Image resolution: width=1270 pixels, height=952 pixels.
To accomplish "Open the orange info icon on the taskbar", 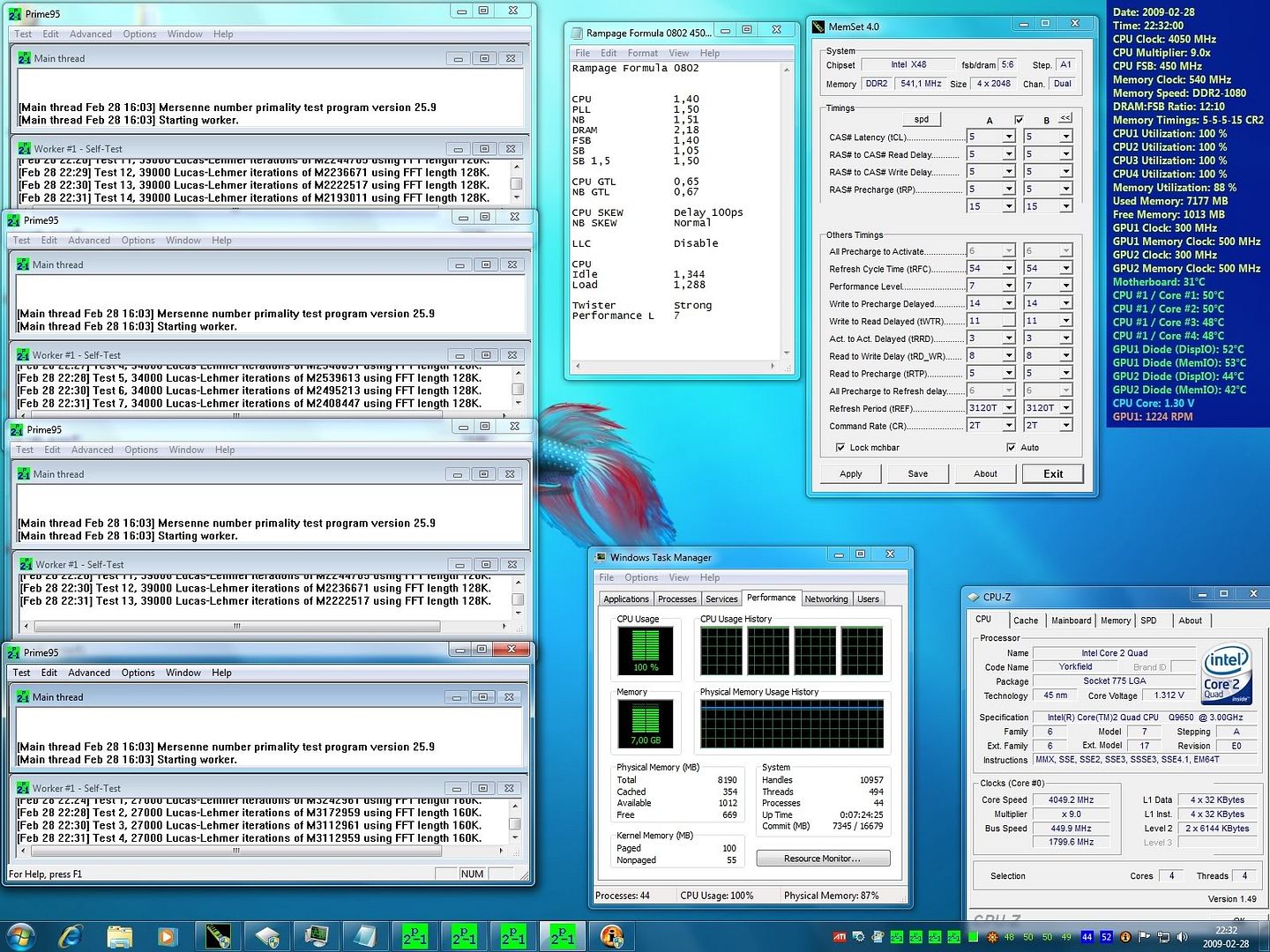I will tap(611, 935).
